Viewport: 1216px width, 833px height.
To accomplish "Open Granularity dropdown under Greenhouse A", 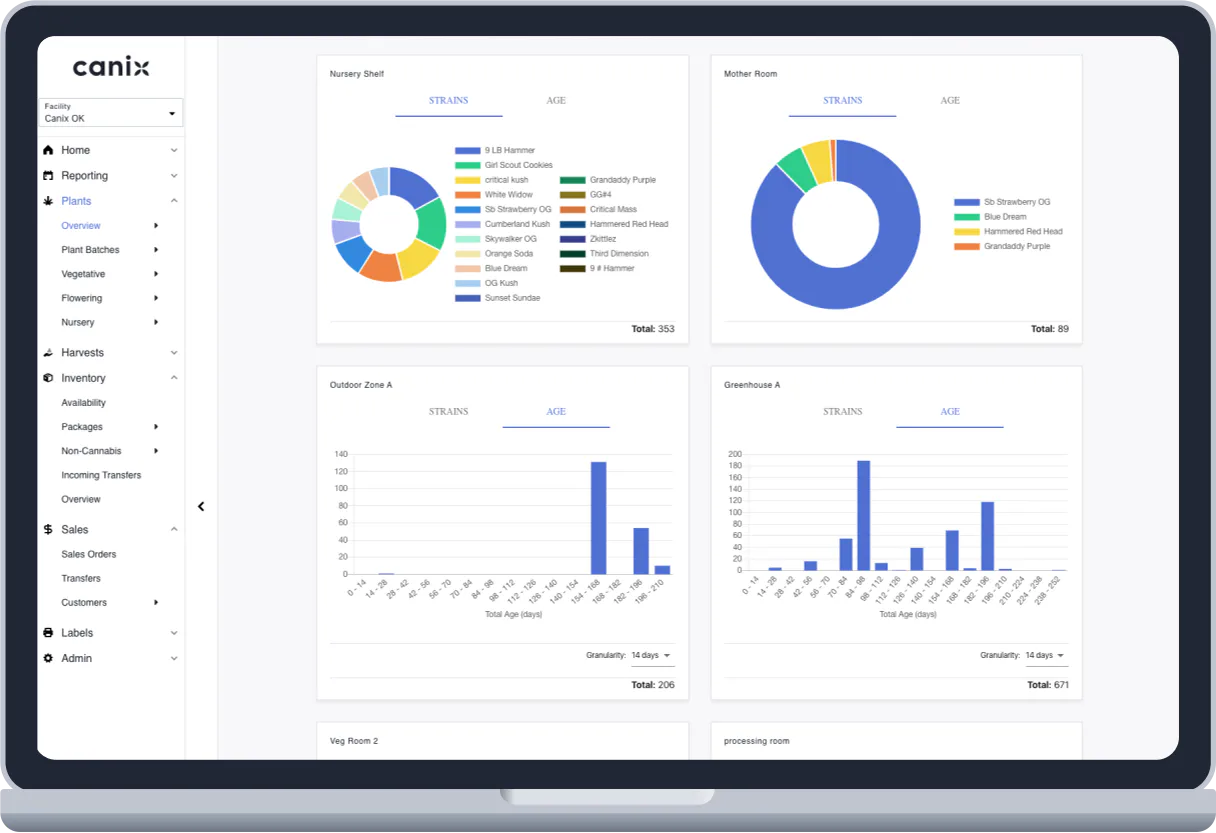I will point(1046,656).
